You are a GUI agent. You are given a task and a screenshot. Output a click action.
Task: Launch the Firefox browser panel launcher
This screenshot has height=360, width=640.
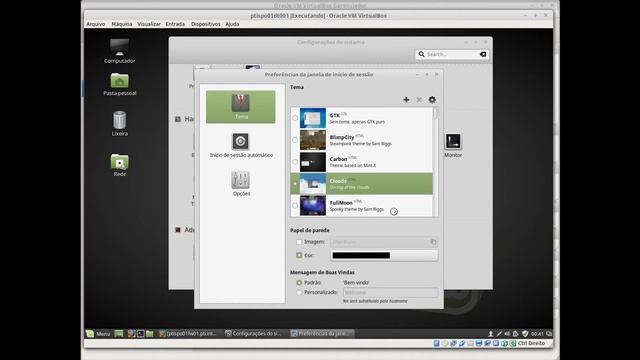tap(131, 334)
